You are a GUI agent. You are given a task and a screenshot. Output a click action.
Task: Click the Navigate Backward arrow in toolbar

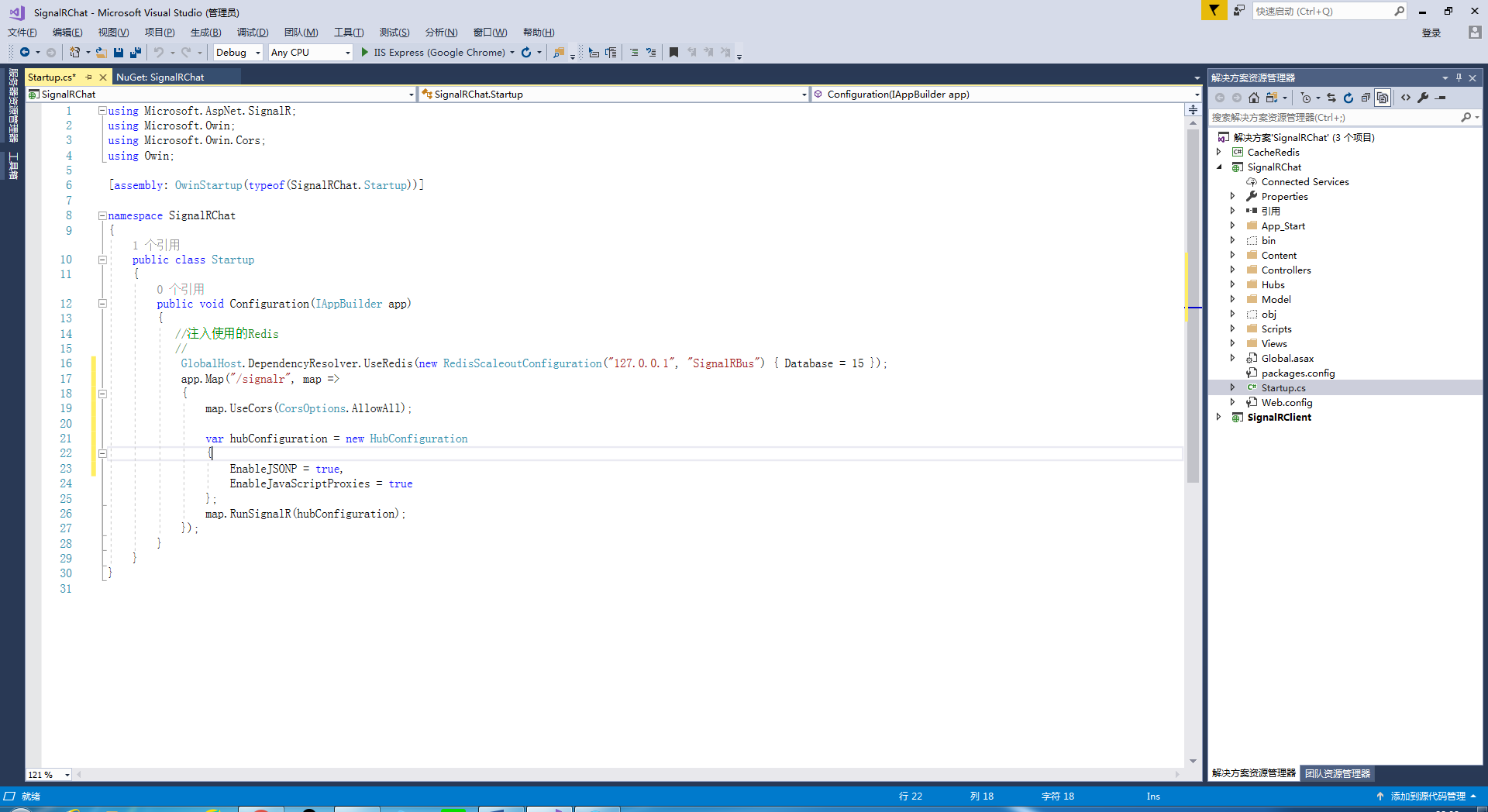click(x=25, y=53)
